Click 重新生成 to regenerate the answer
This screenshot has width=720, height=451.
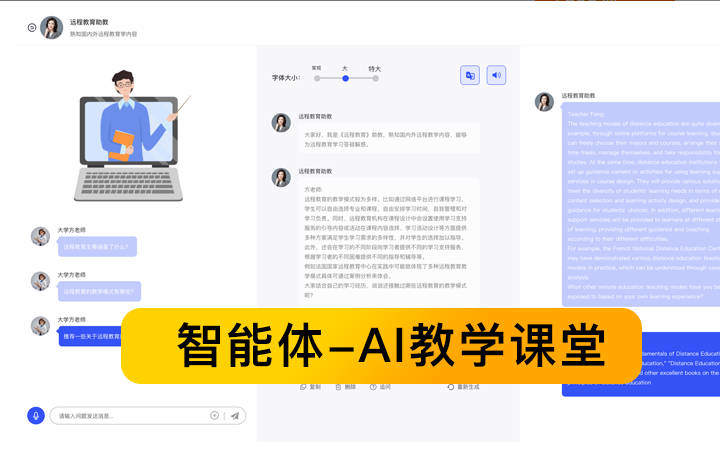(464, 386)
